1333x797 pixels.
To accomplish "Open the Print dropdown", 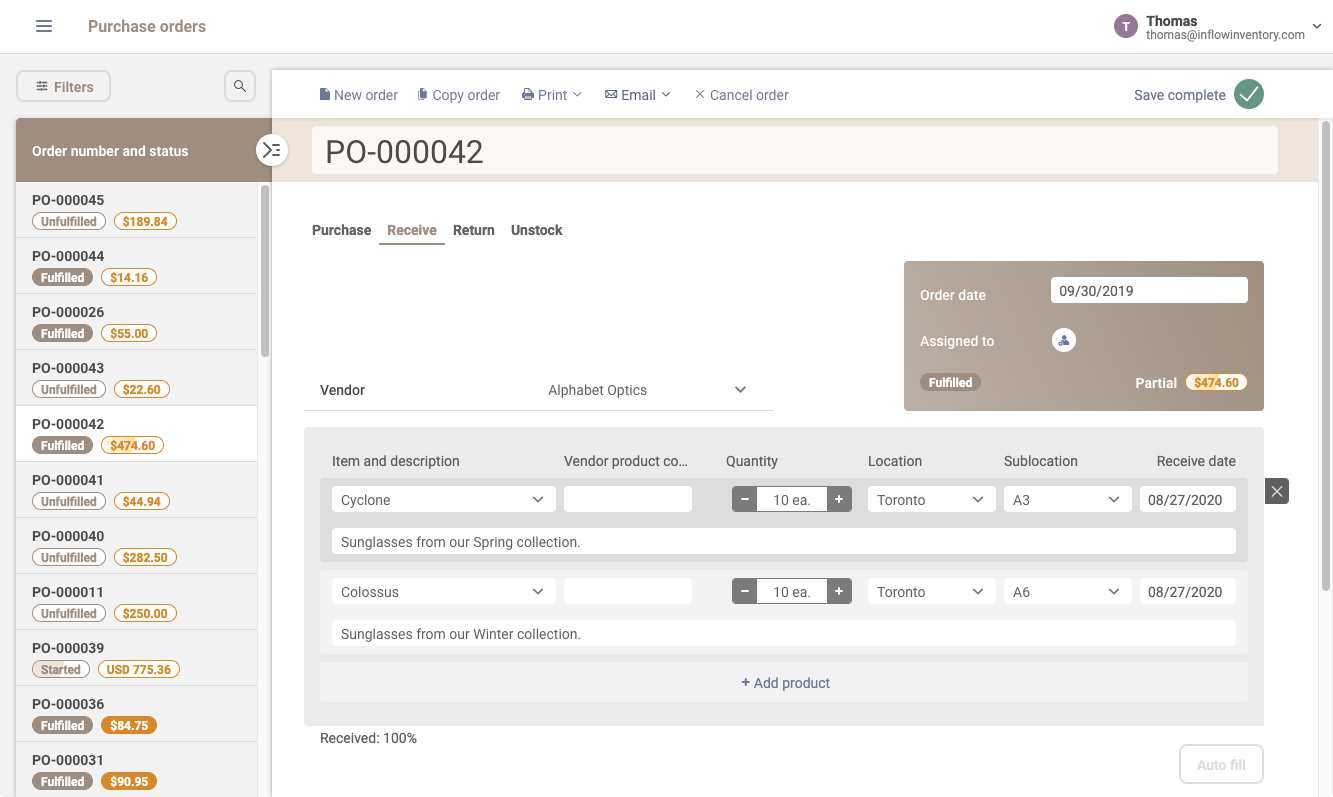I will (x=551, y=95).
